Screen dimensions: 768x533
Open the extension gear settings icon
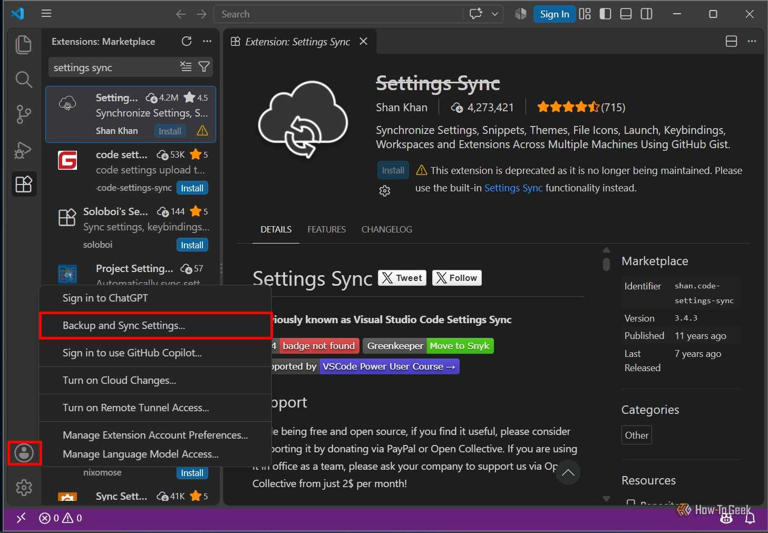[384, 191]
